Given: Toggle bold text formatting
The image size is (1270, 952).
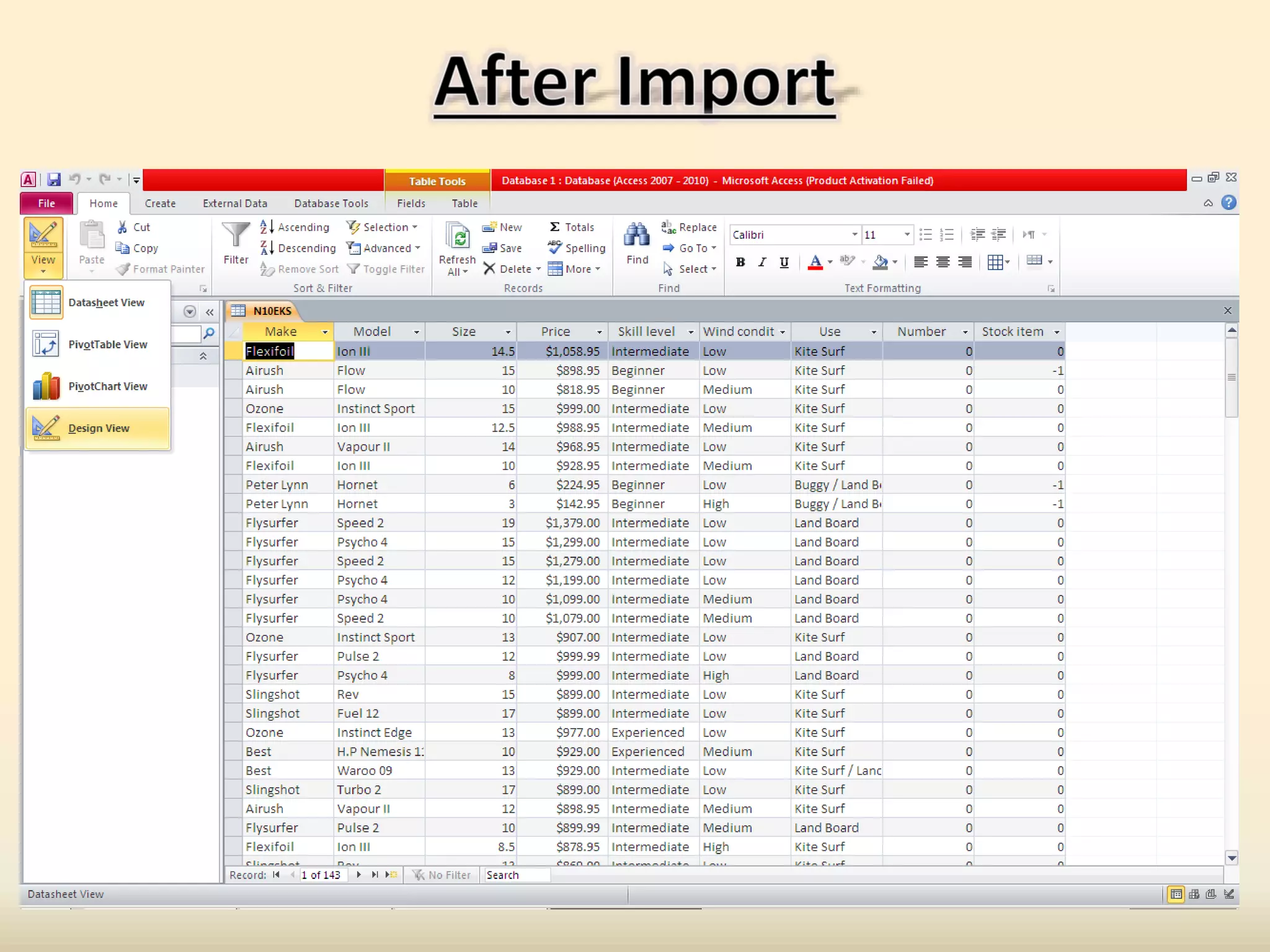Looking at the screenshot, I should pos(740,262).
